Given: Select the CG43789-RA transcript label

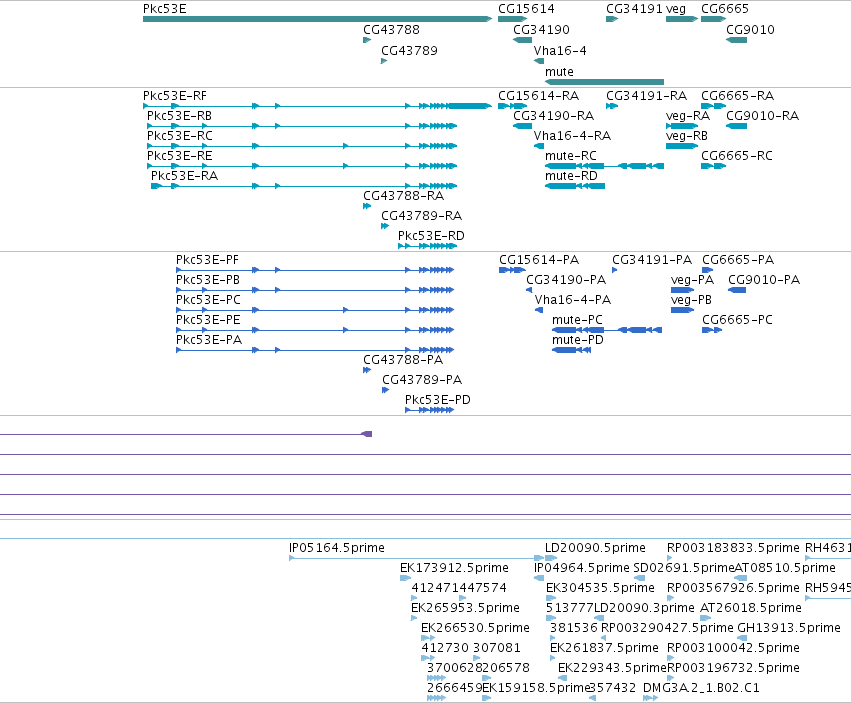Looking at the screenshot, I should pyautogui.click(x=421, y=216).
